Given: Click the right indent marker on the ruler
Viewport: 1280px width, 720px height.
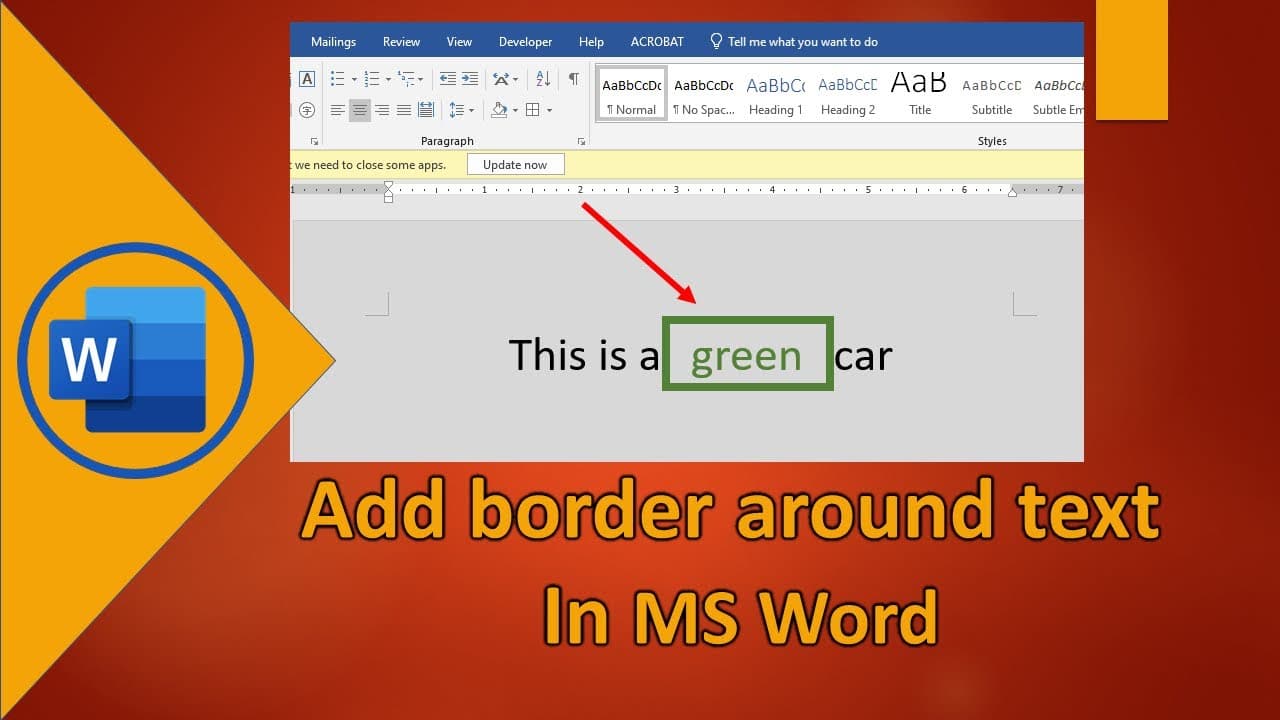Looking at the screenshot, I should click(1012, 192).
